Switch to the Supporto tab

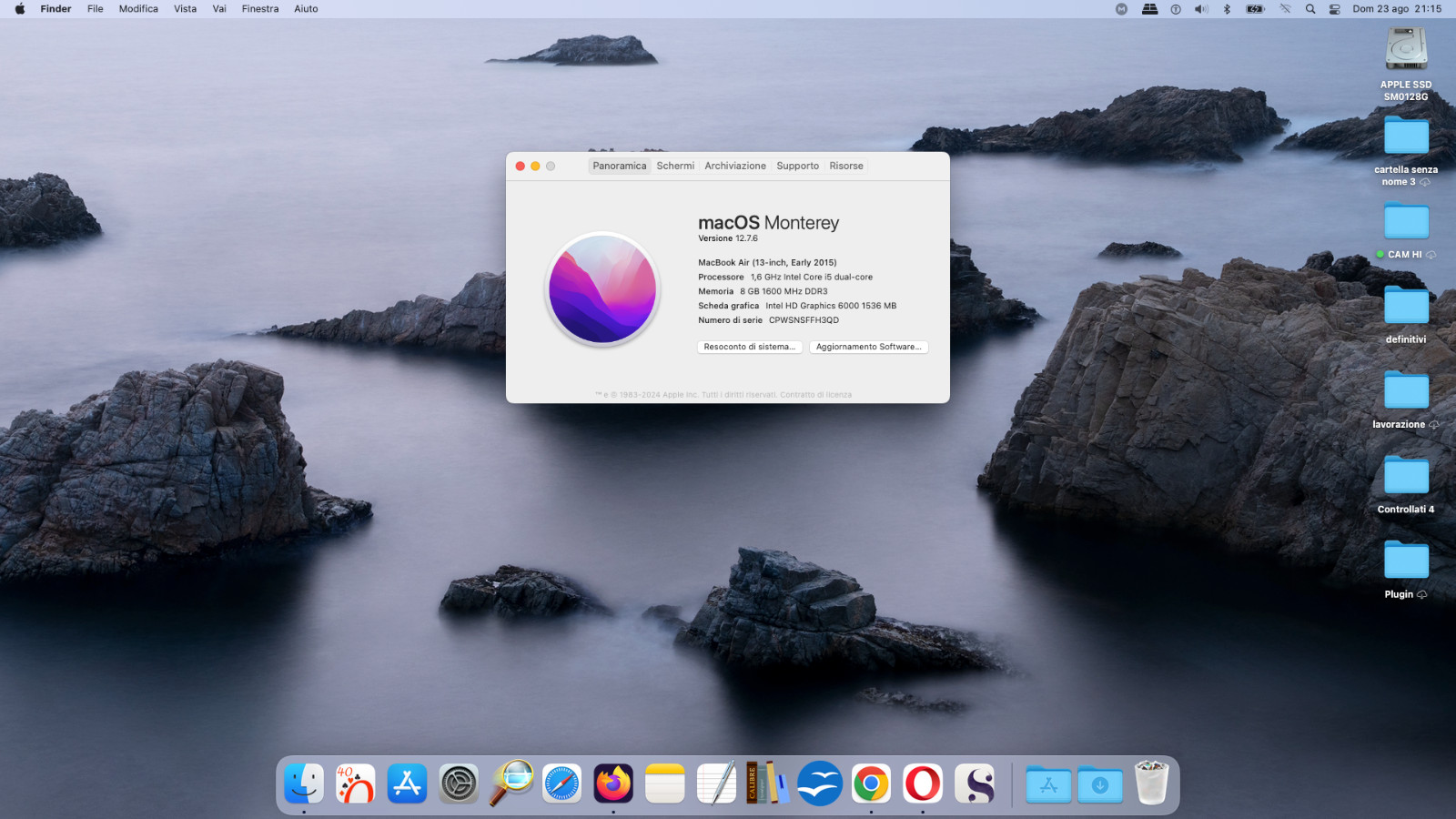(798, 166)
